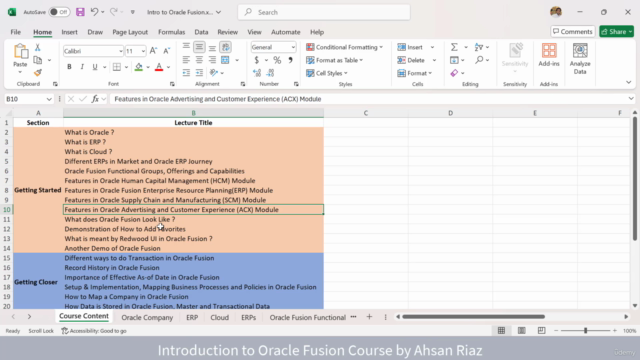The width and height of the screenshot is (640, 360).
Task: Open the Name Box dropdown arrow
Action: (x=49, y=99)
